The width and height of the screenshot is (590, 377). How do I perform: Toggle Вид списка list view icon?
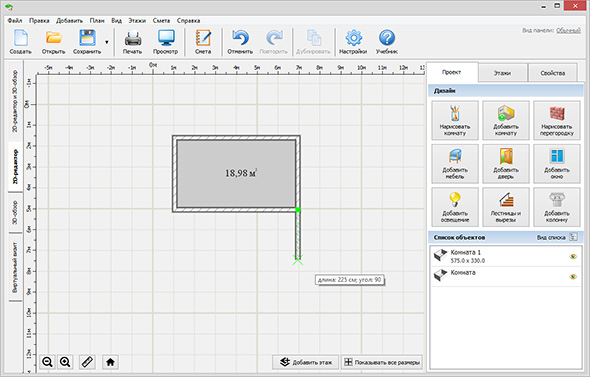(573, 237)
